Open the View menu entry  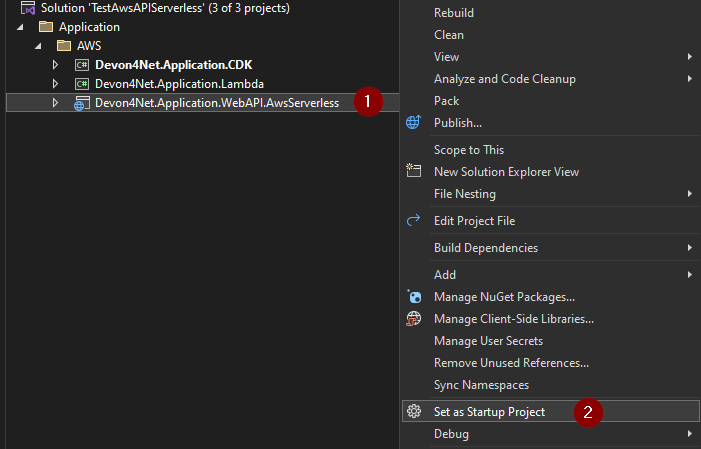(446, 57)
